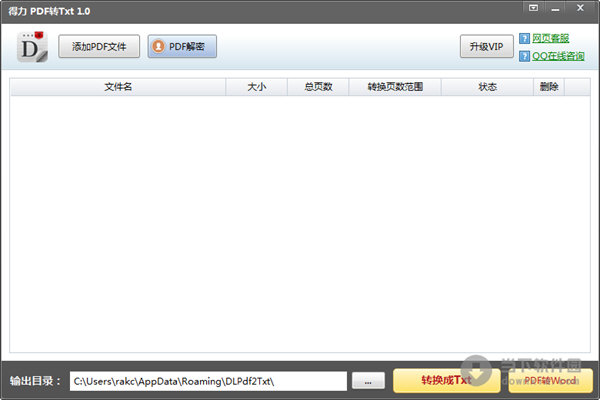Click the upgrade VIP button (升级VIP)
This screenshot has width=600, height=400.
tap(486, 46)
